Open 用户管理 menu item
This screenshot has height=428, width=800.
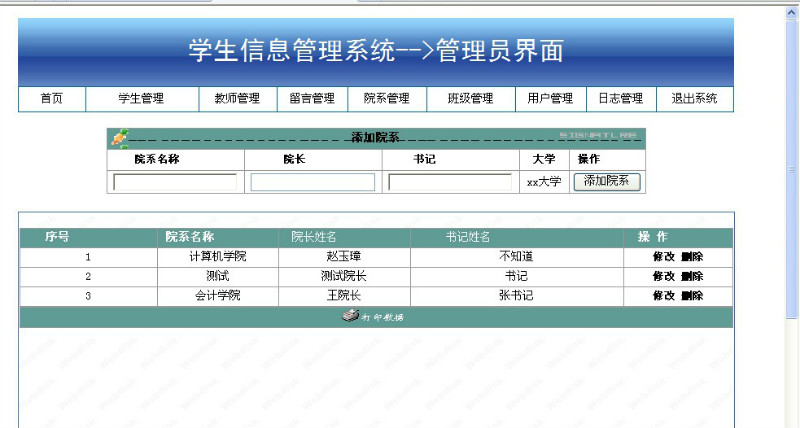tap(550, 98)
